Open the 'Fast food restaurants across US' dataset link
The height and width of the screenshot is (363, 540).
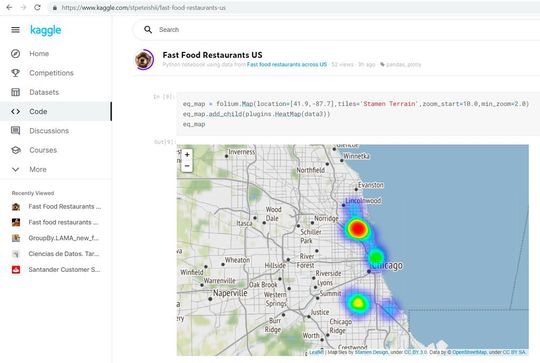coord(287,64)
